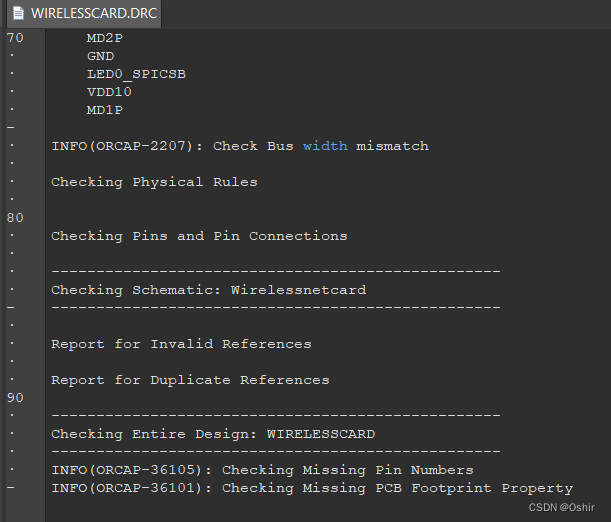The height and width of the screenshot is (522, 611).
Task: Click line number 70 in the gutter
Action: [15, 38]
